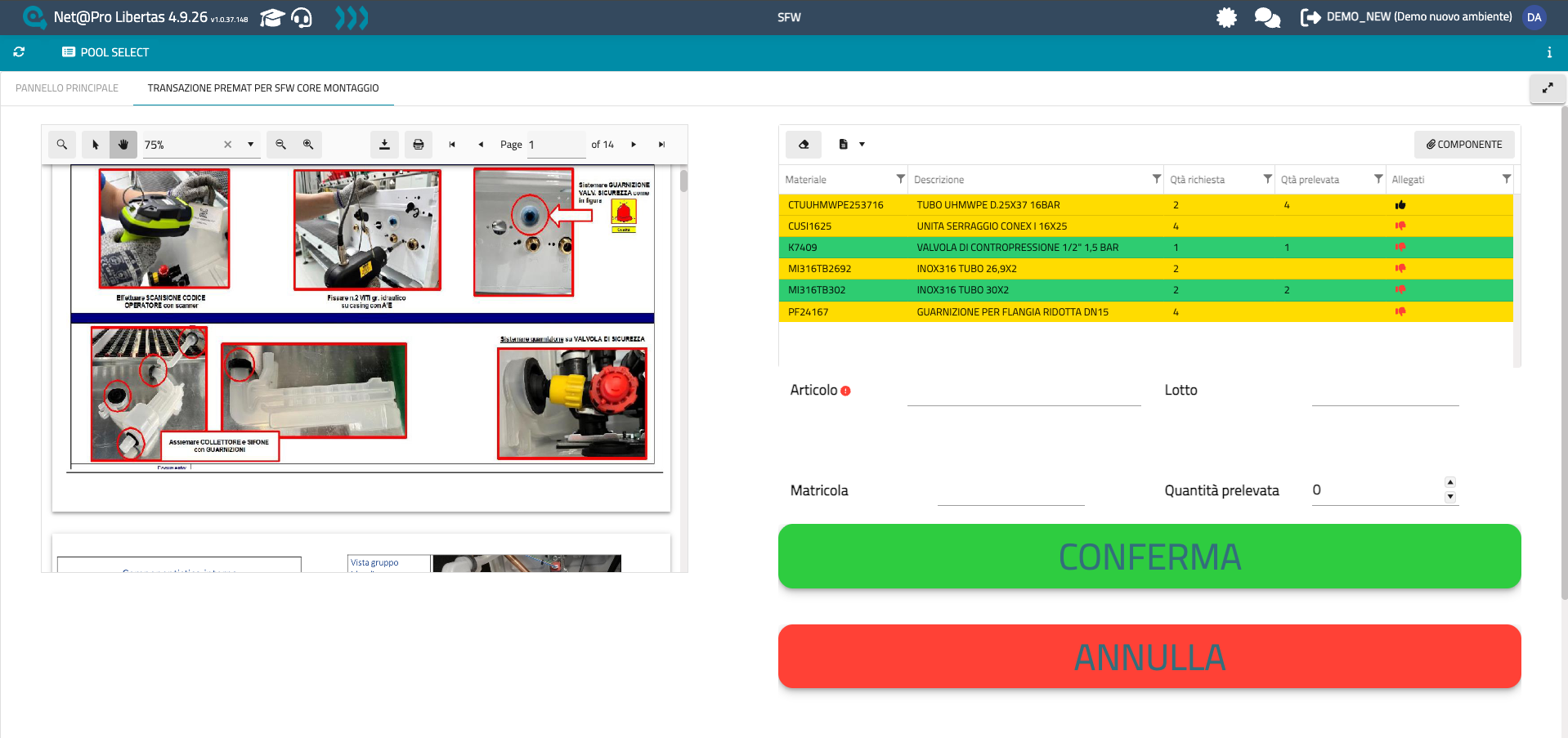Click the eraser clear icon

(804, 145)
